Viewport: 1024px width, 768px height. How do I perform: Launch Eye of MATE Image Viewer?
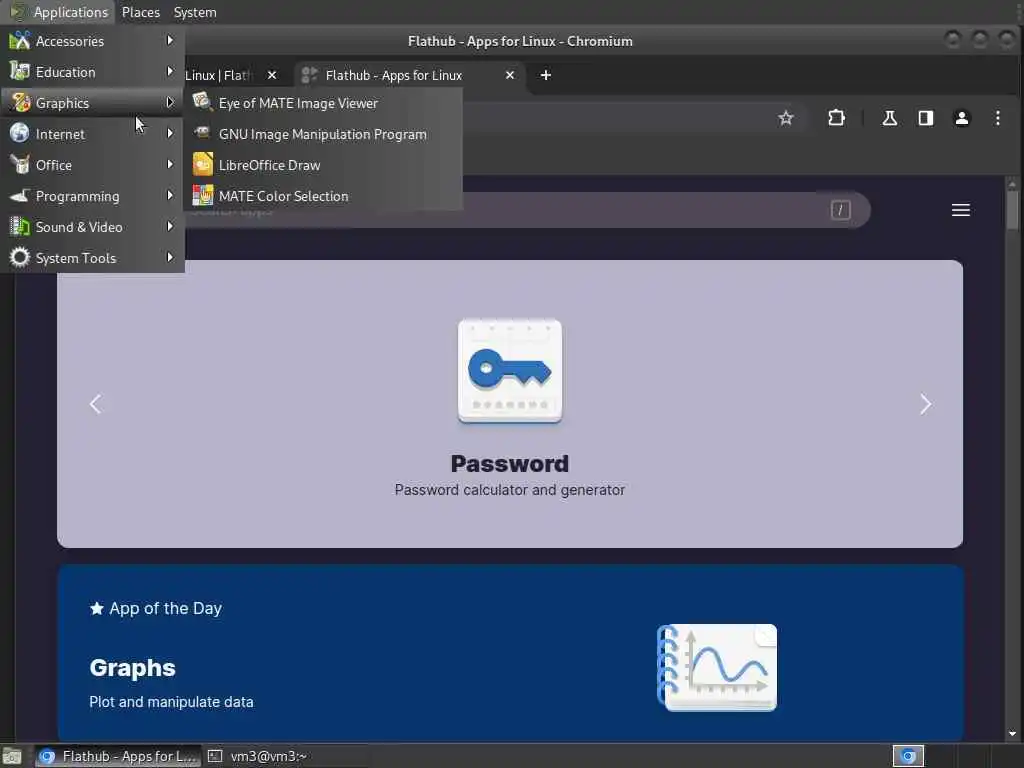pyautogui.click(x=323, y=103)
